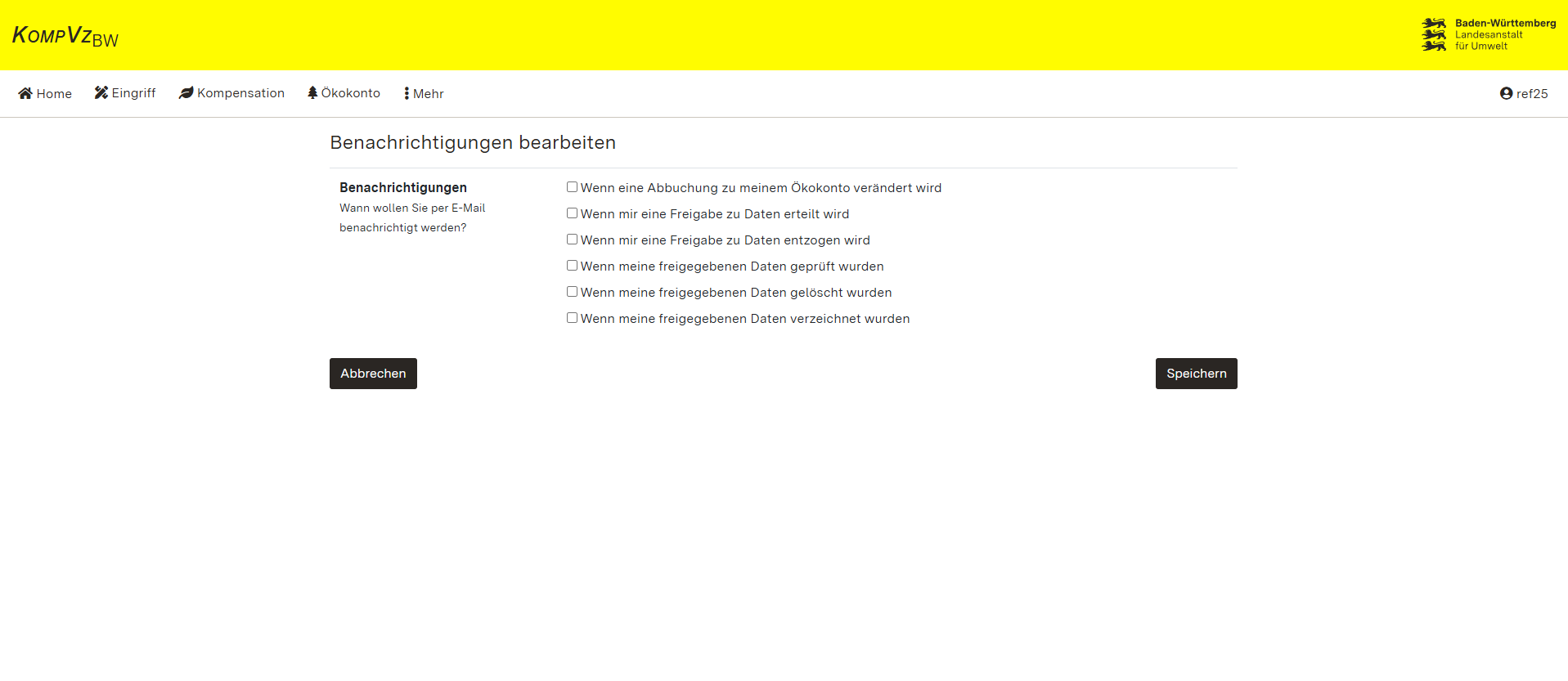Check the 'Freigabe zu Daten entzogen' box
The height and width of the screenshot is (681, 1568).
click(x=573, y=240)
